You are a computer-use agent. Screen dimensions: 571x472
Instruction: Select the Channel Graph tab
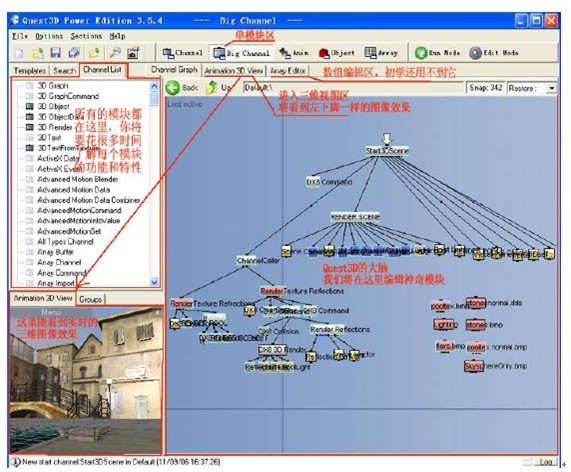point(174,70)
